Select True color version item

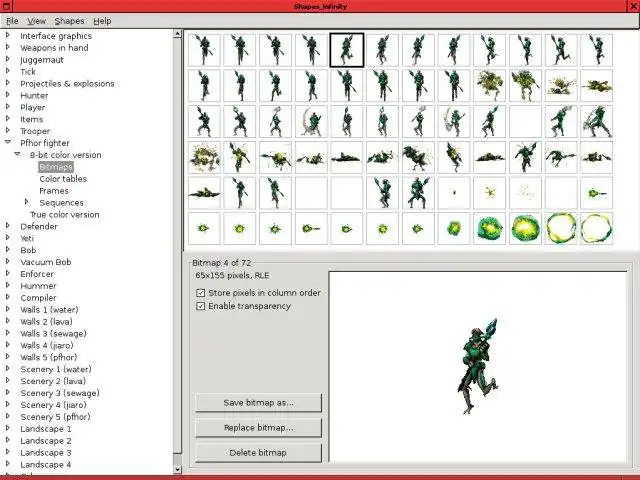tap(64, 215)
